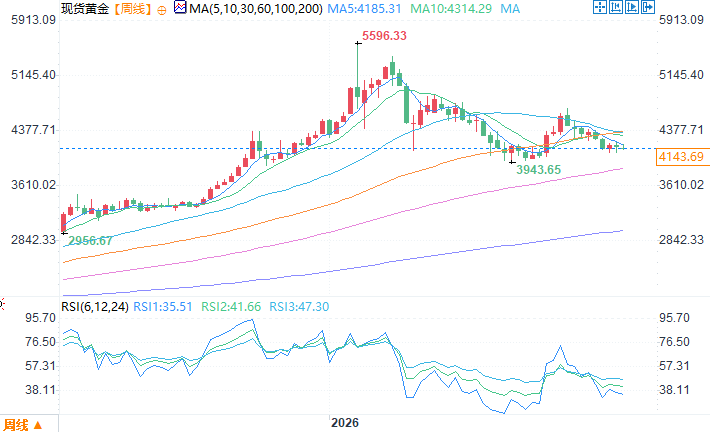Open the 周线 period selector at bottom
This screenshot has width=710, height=432.
pos(23,425)
